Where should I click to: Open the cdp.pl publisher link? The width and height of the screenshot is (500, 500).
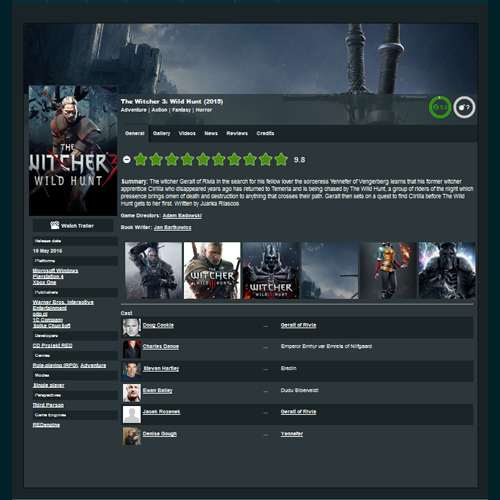click(40, 314)
